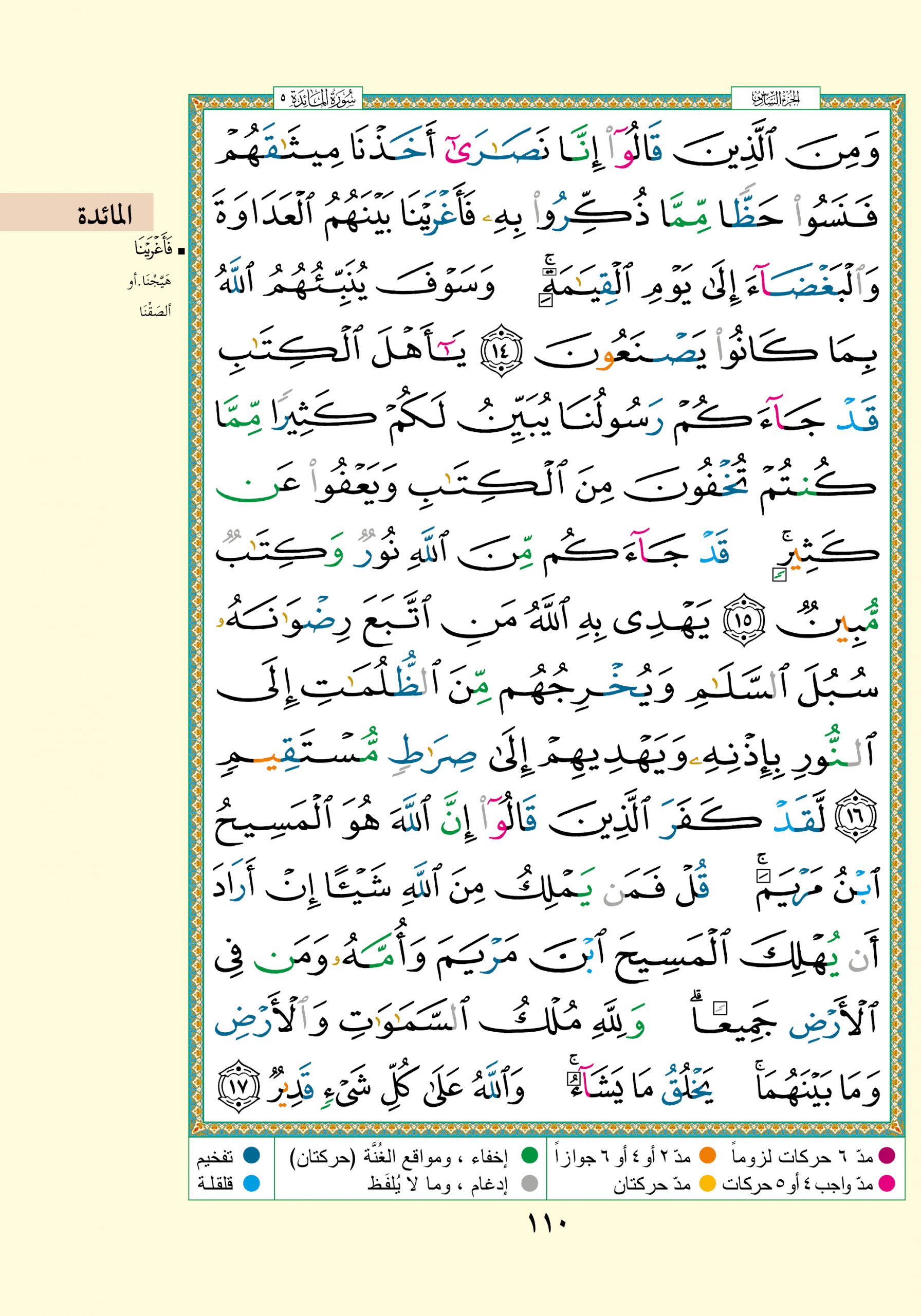
Task: Select the Juz name header cartouche
Action: pos(776,99)
